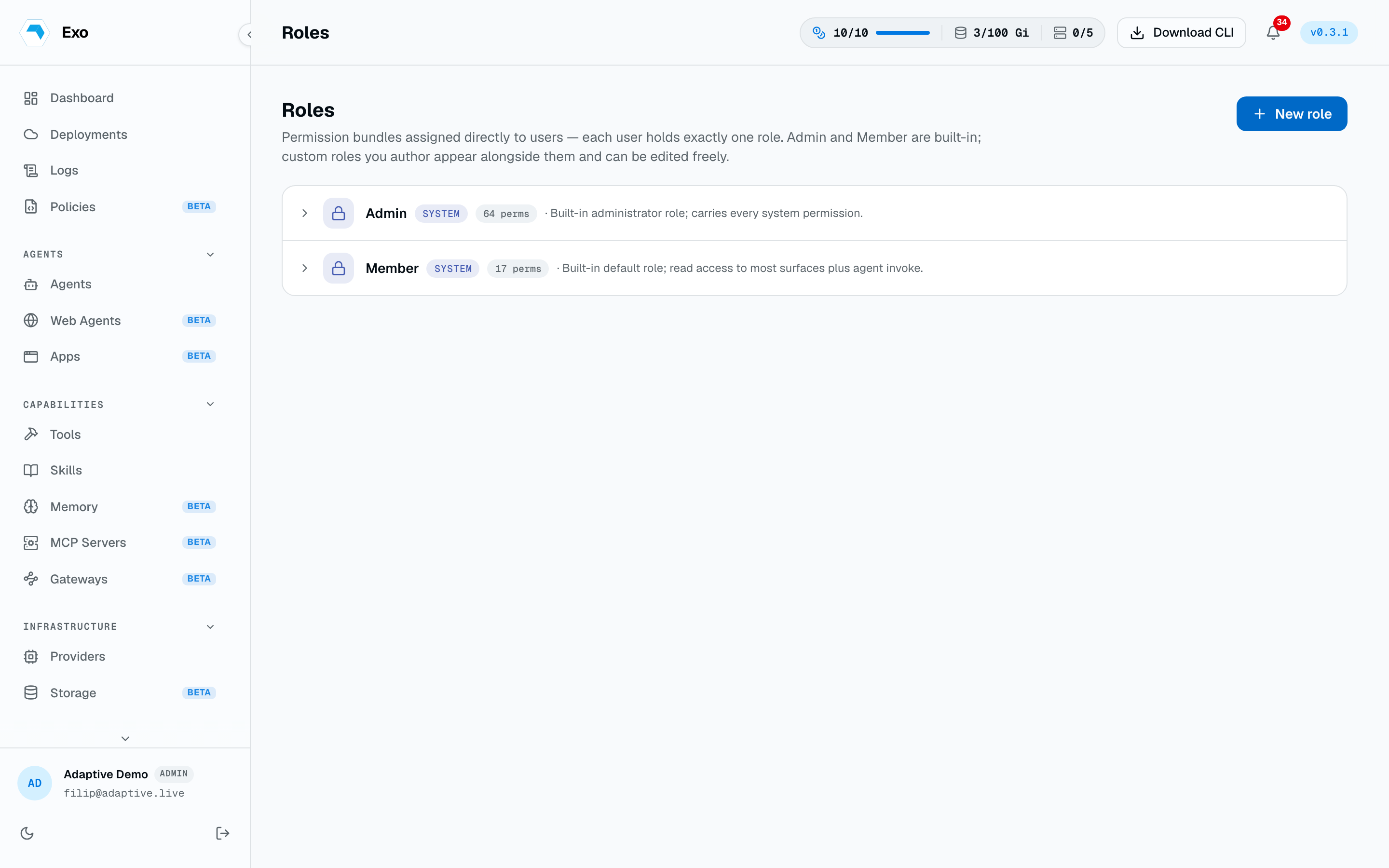The width and height of the screenshot is (1389, 868).
Task: Open Web Agents in sidebar
Action: pos(120,320)
